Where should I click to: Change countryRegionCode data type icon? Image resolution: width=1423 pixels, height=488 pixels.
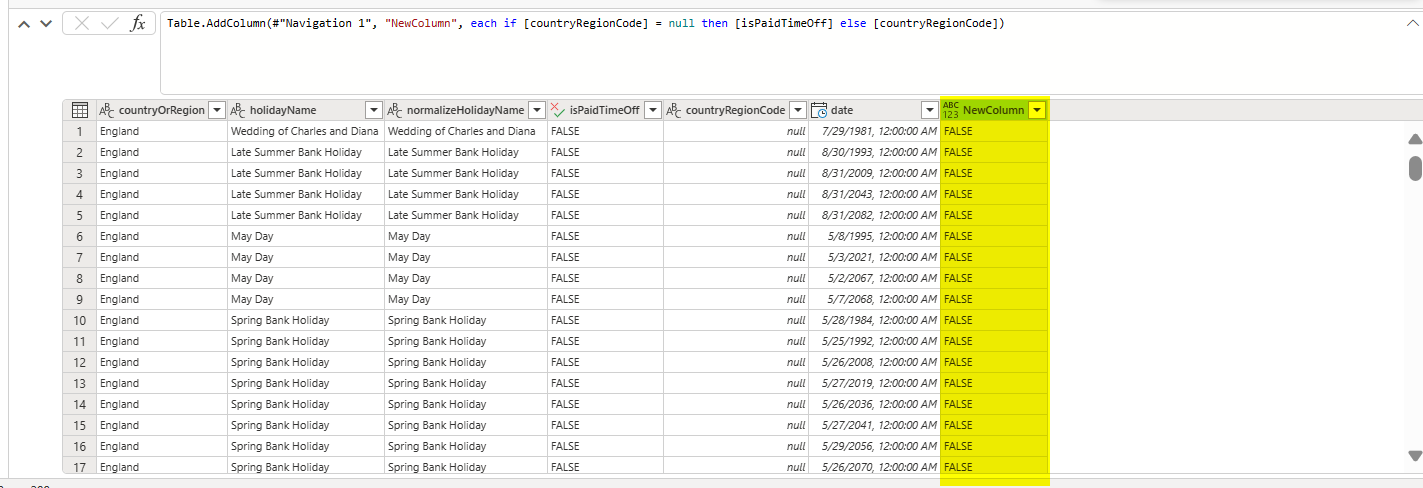coord(674,110)
